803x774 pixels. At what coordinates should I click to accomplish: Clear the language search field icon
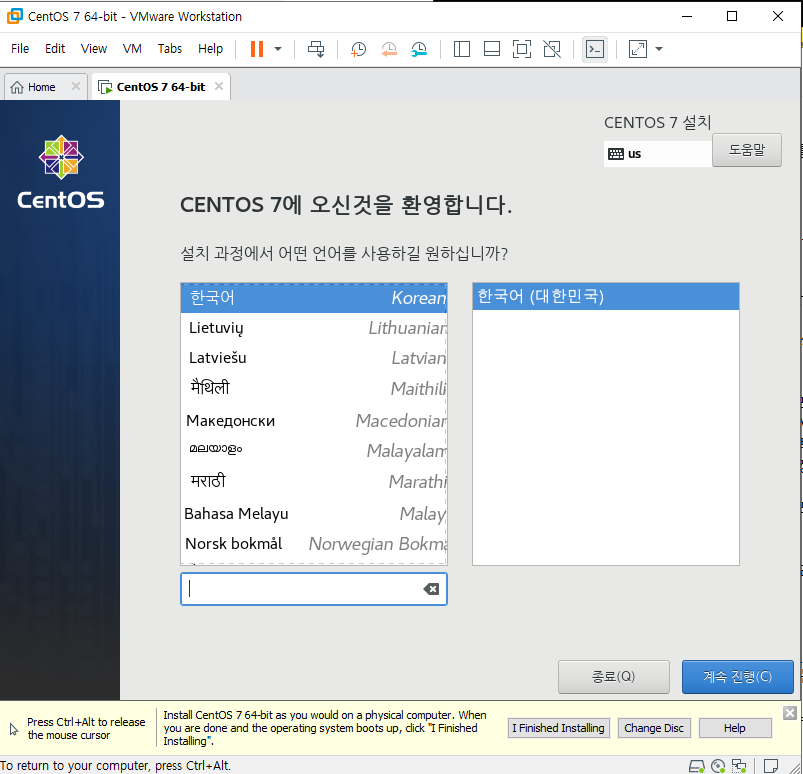pos(431,589)
